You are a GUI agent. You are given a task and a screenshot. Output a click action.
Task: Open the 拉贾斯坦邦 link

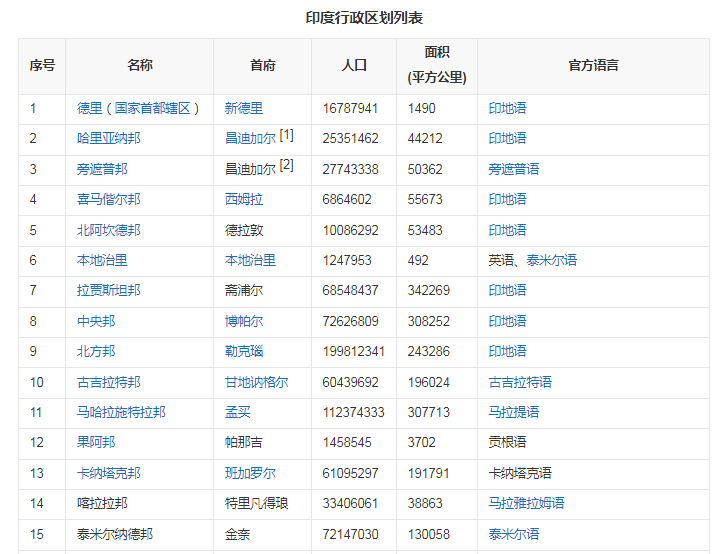tap(109, 290)
